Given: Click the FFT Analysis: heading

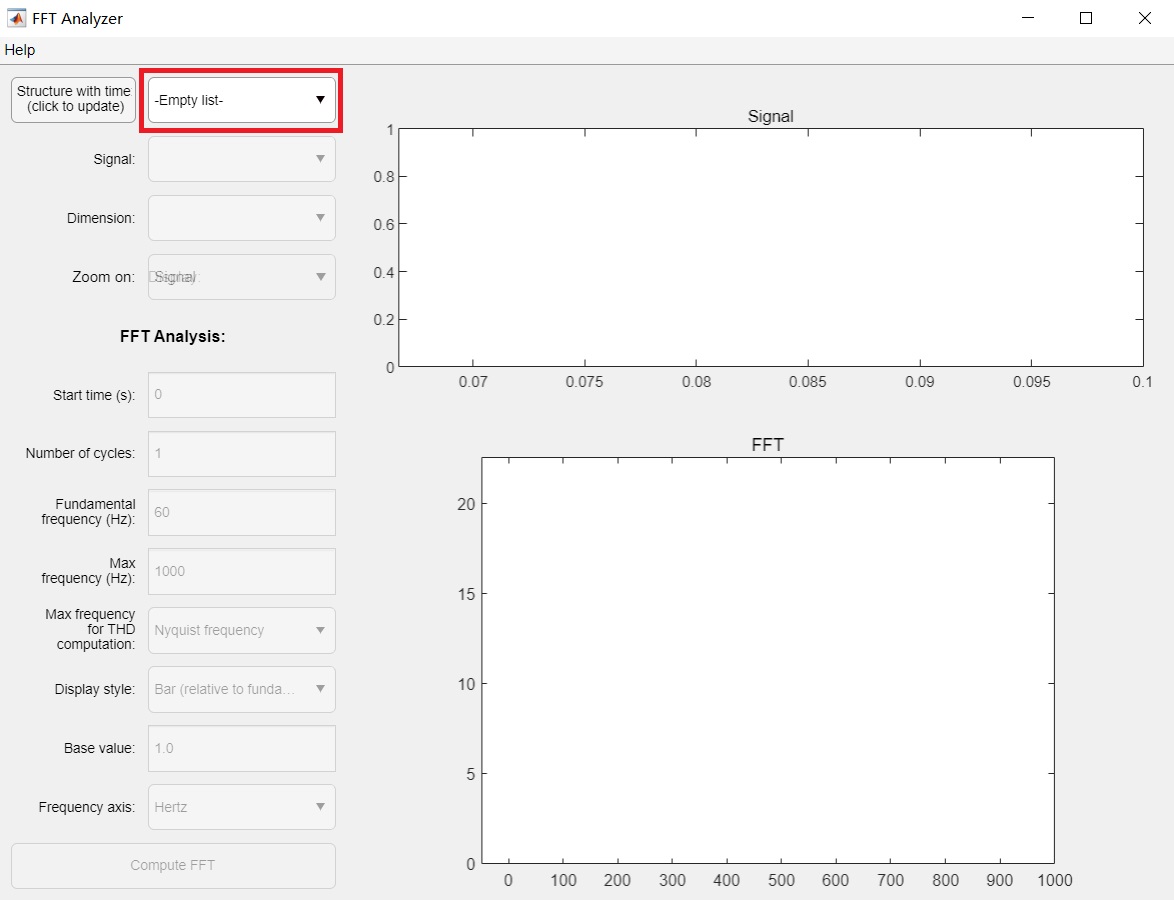Looking at the screenshot, I should (173, 336).
